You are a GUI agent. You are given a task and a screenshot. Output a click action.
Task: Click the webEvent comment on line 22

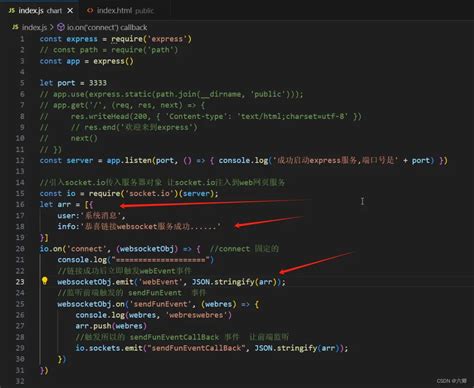pyautogui.click(x=124, y=271)
